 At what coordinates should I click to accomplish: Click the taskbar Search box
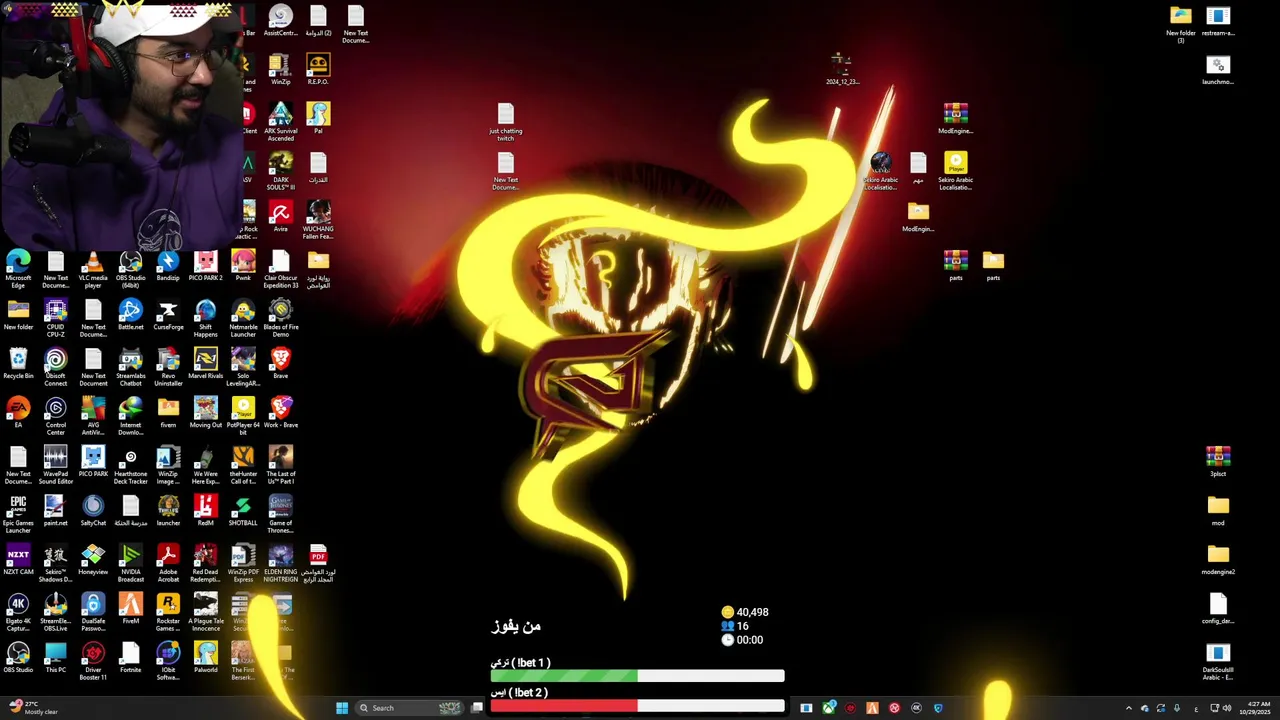410,708
